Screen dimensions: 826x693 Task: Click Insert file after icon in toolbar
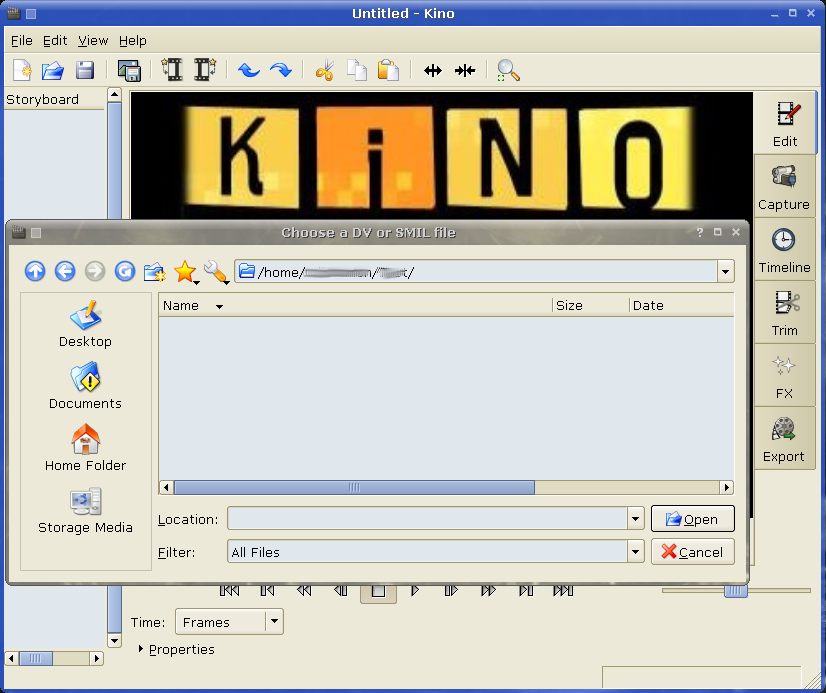pyautogui.click(x=205, y=70)
